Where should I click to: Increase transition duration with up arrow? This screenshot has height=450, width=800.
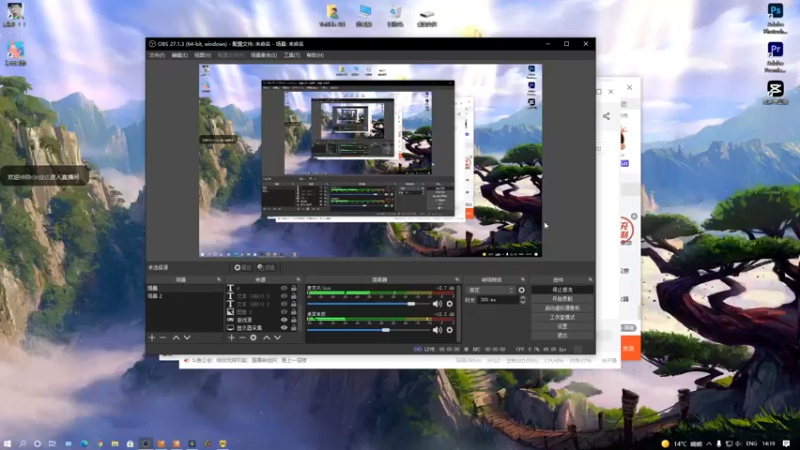coord(522,298)
